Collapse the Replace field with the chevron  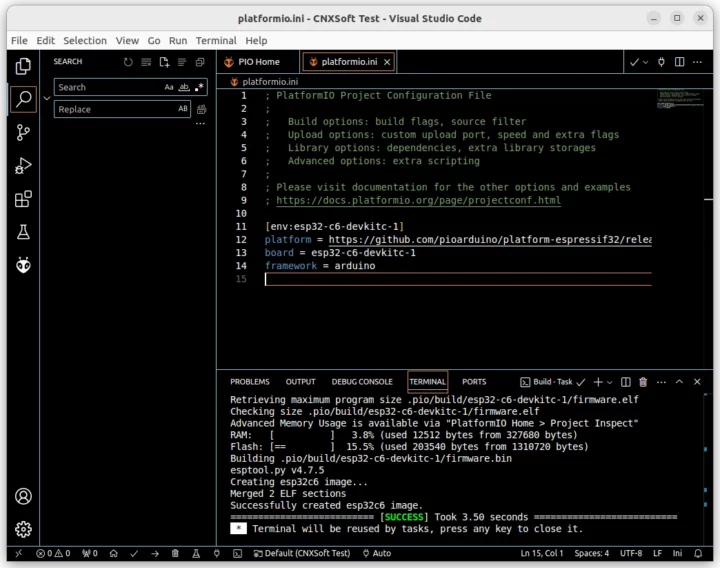[x=45, y=98]
